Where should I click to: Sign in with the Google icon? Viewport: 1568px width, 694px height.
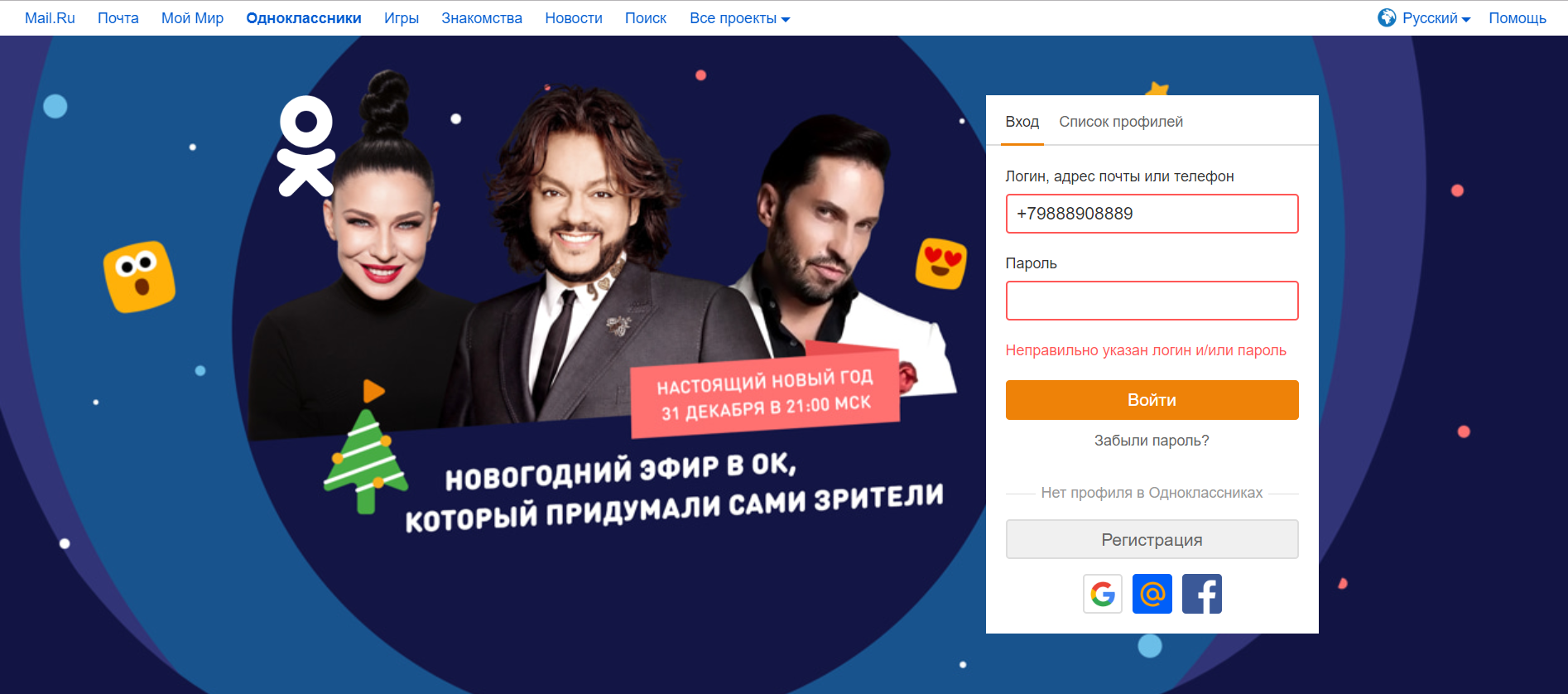tap(1103, 594)
